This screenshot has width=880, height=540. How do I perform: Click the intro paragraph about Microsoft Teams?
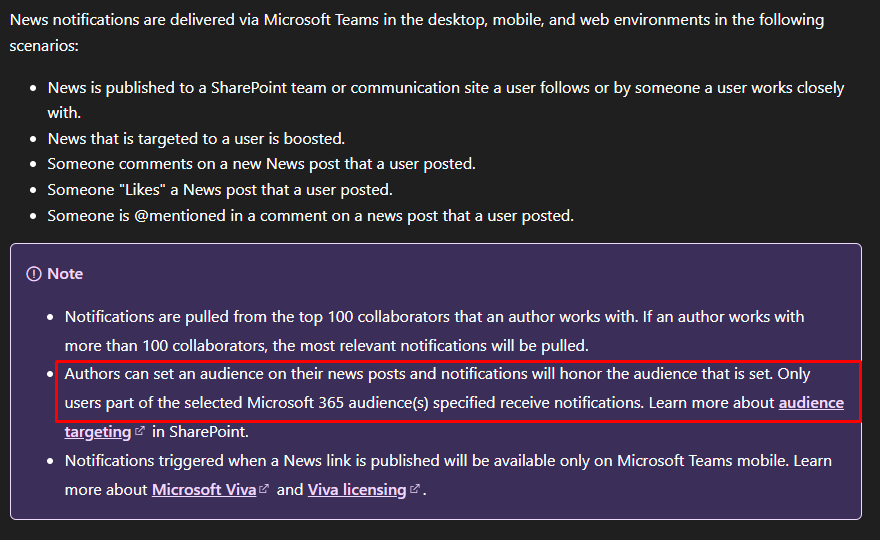coord(417,33)
